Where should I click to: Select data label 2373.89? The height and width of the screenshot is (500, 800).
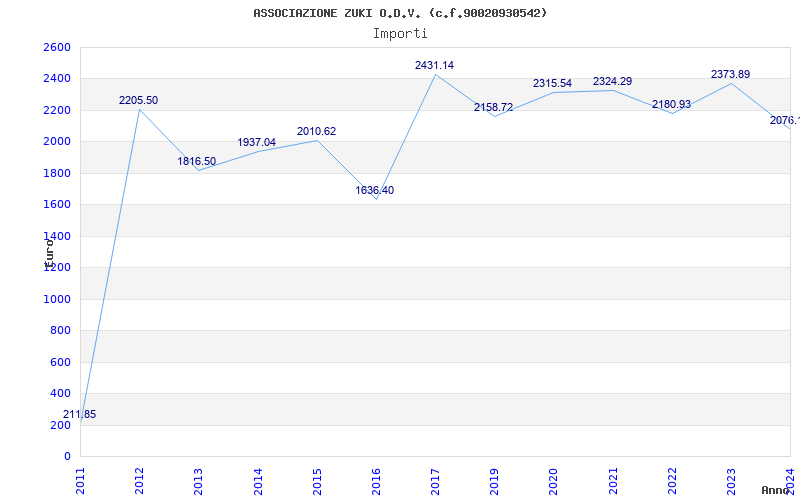pyautogui.click(x=730, y=74)
